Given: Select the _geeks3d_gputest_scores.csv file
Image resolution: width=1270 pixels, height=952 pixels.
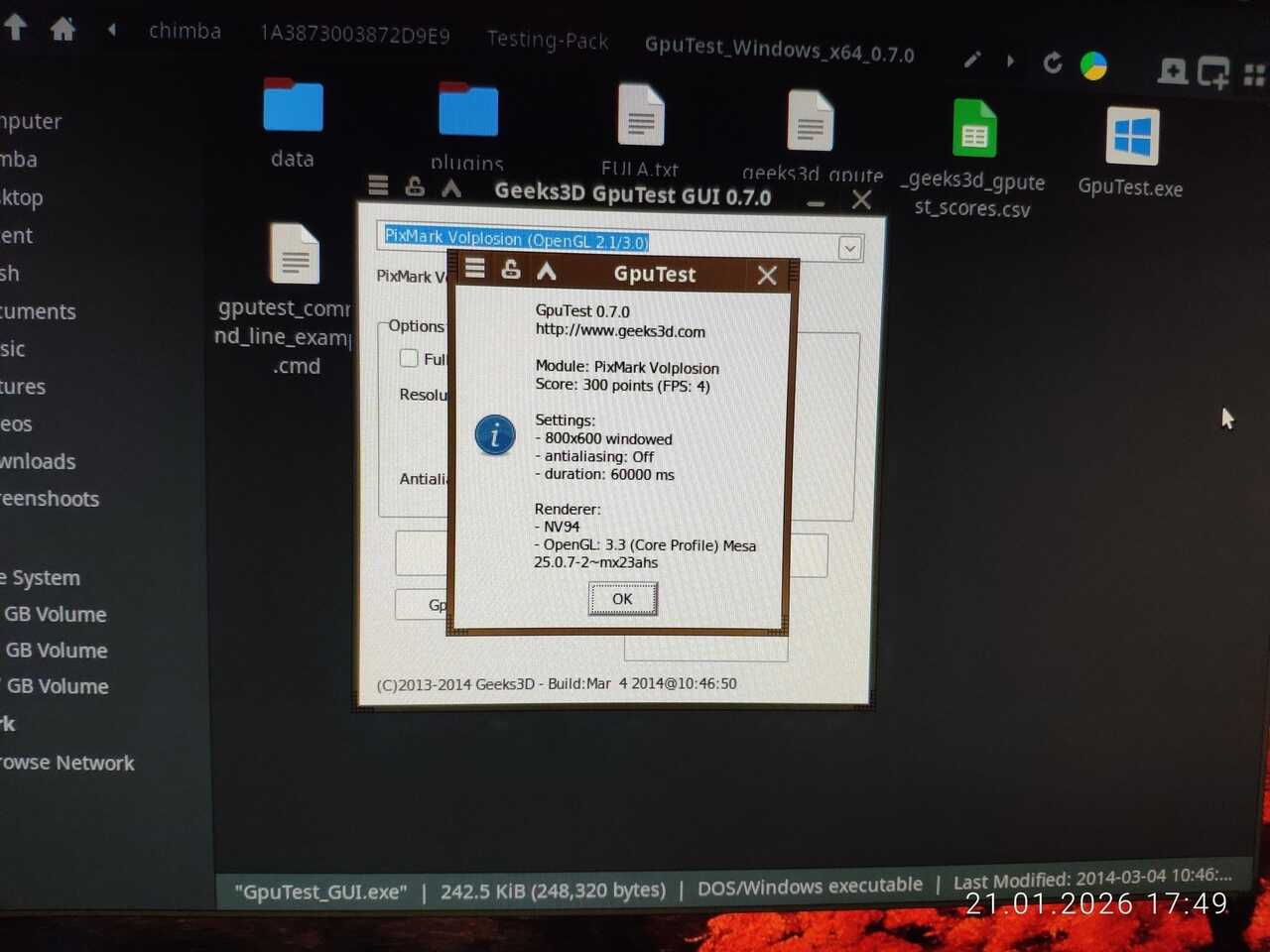Looking at the screenshot, I should [x=973, y=159].
